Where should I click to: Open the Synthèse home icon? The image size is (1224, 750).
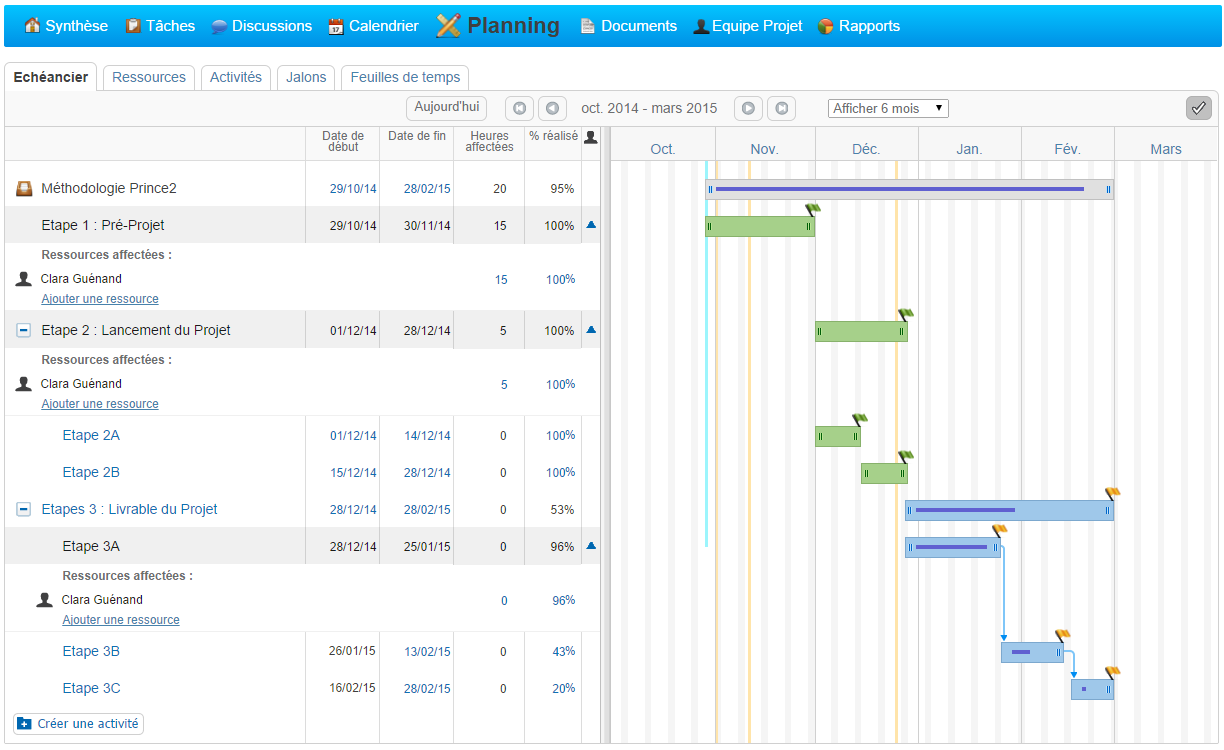click(x=32, y=26)
